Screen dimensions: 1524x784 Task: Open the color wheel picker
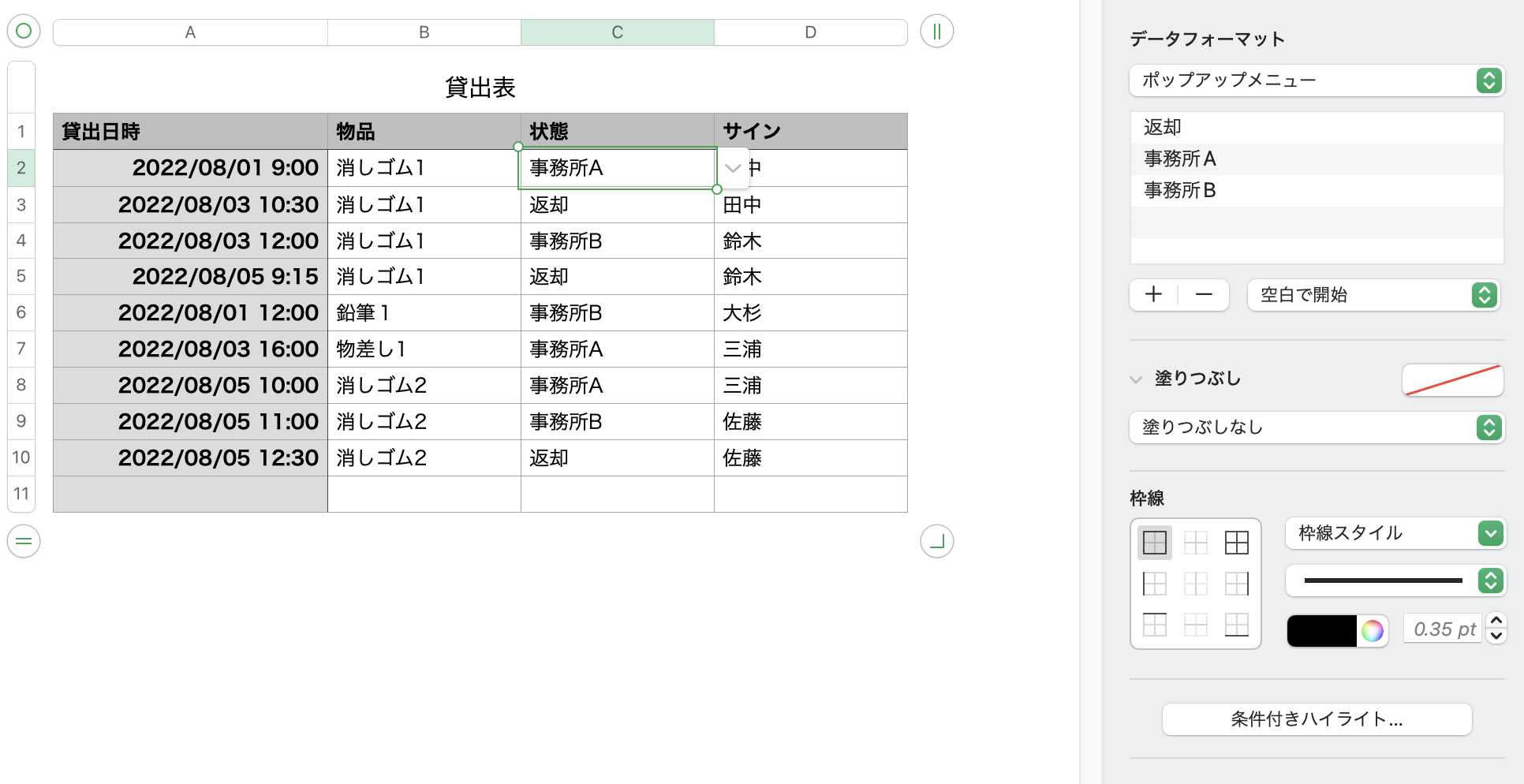1372,630
